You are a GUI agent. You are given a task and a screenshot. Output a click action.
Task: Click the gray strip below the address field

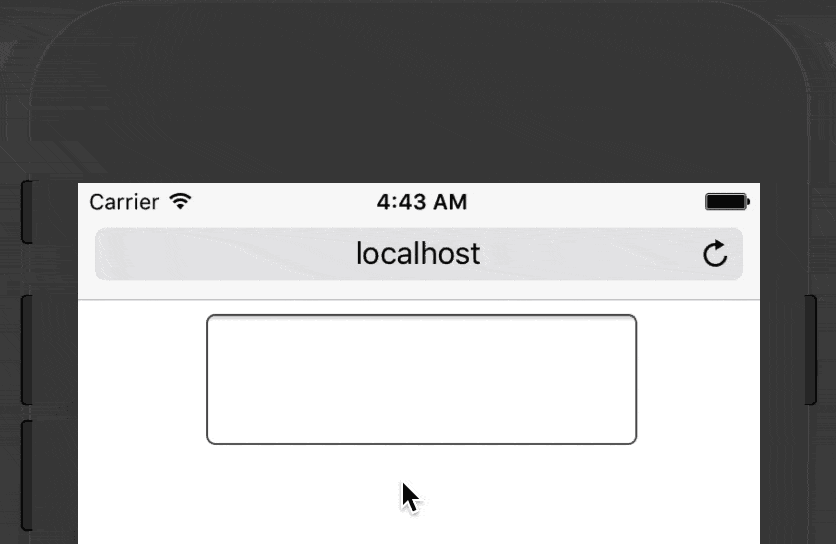419,290
